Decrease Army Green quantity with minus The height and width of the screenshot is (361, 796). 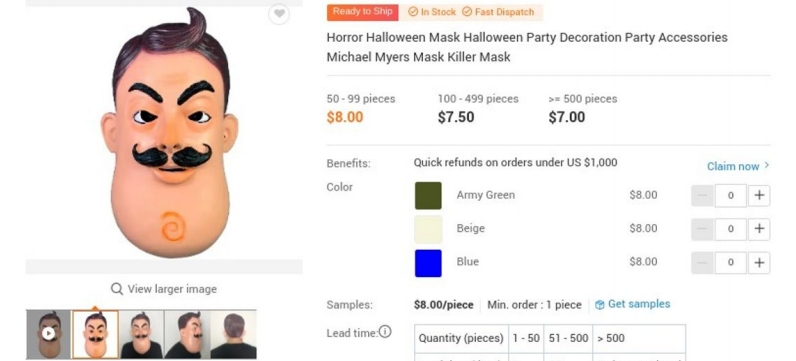point(703,195)
